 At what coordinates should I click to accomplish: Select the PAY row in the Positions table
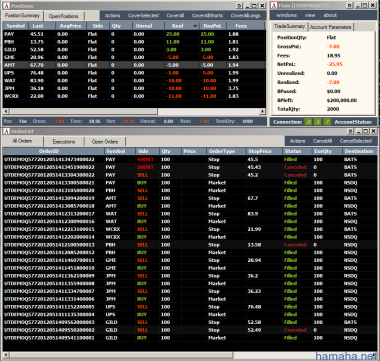click(x=134, y=34)
